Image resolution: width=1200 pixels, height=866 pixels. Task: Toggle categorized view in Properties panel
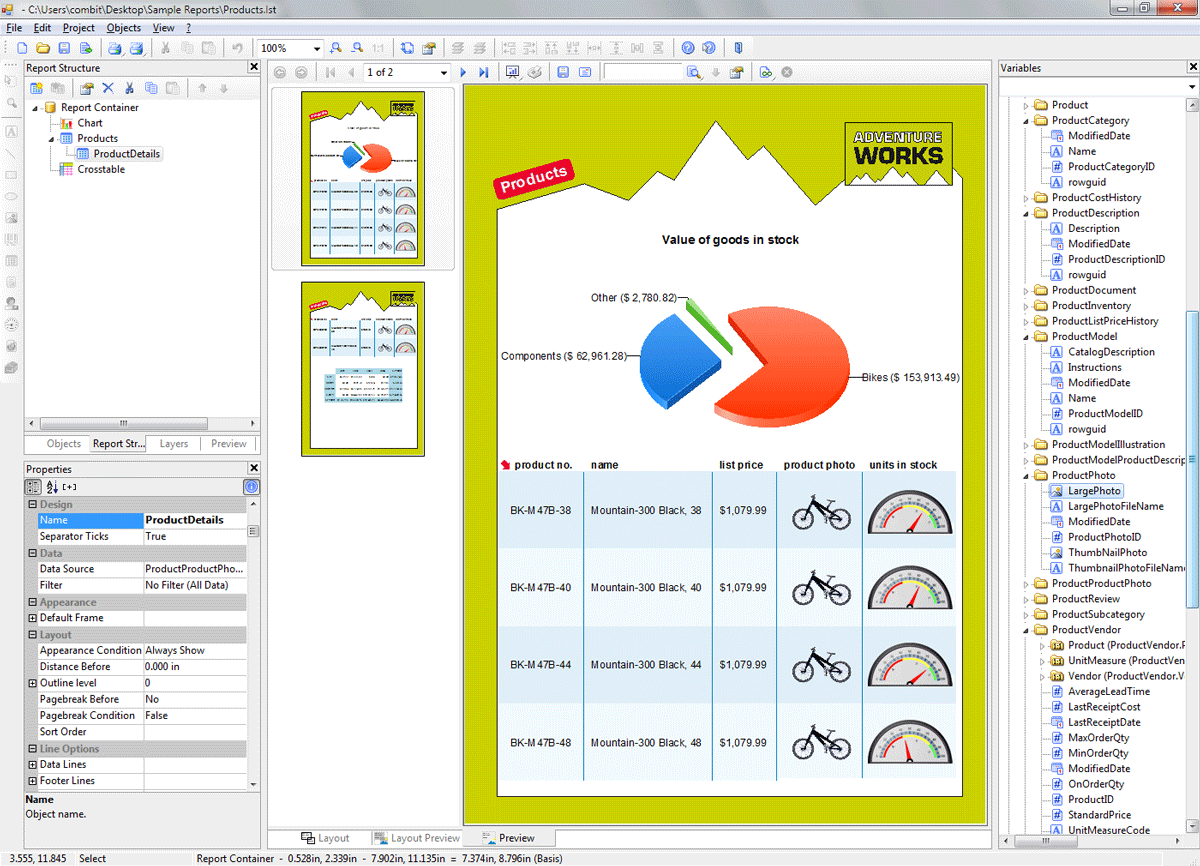coord(33,487)
